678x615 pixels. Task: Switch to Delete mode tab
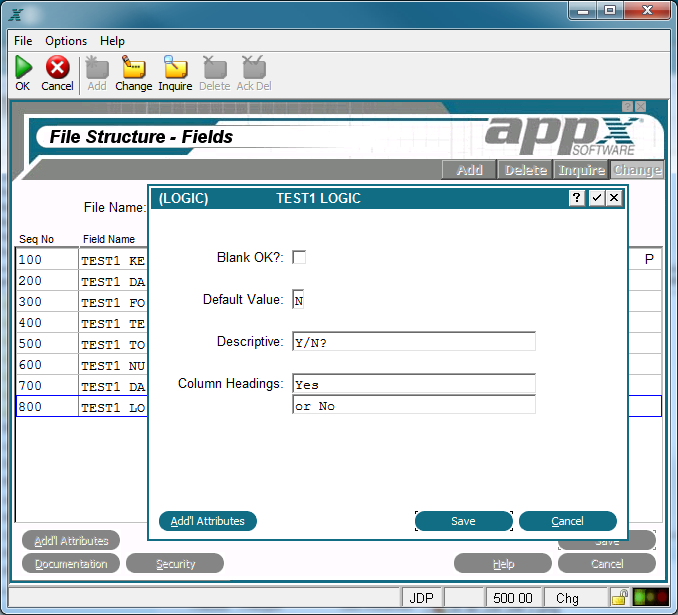[x=525, y=170]
